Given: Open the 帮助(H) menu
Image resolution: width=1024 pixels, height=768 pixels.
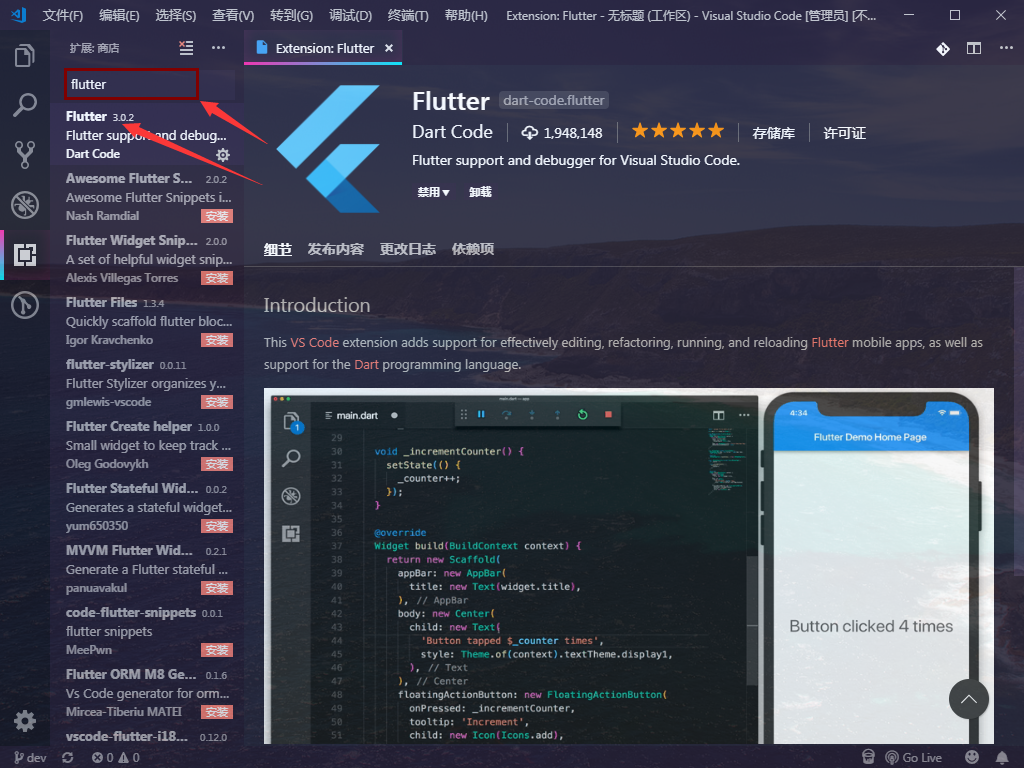Looking at the screenshot, I should click(466, 15).
